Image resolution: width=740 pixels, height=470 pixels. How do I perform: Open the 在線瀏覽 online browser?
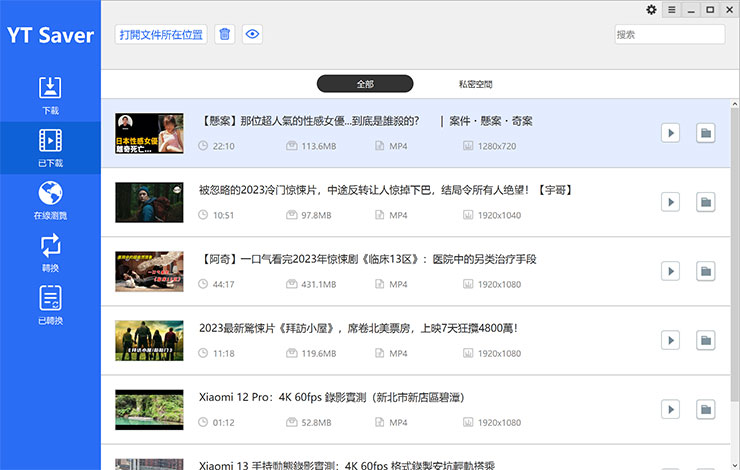(50, 200)
